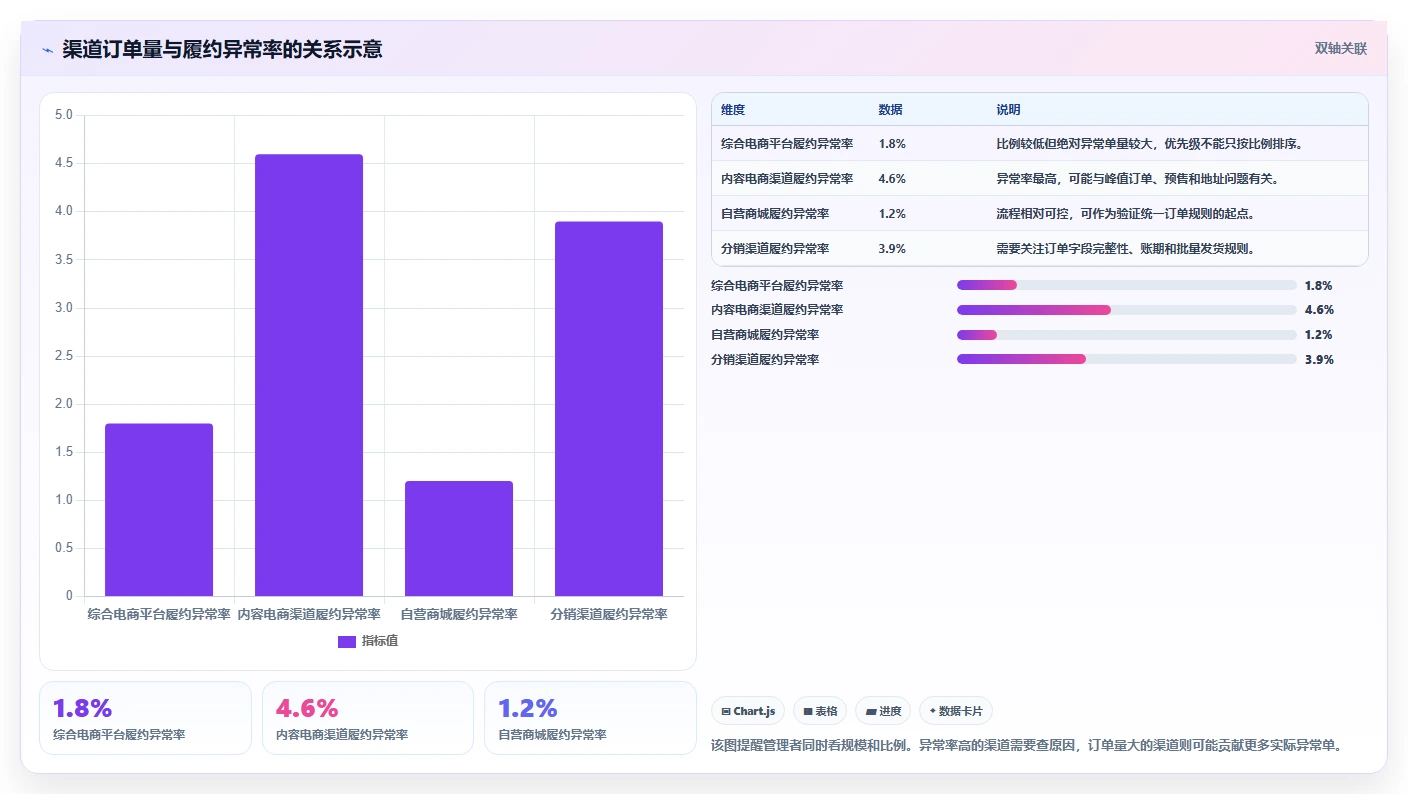Image resolution: width=1408 pixels, height=794 pixels.
Task: Select the 进度 tag chip
Action: (883, 711)
